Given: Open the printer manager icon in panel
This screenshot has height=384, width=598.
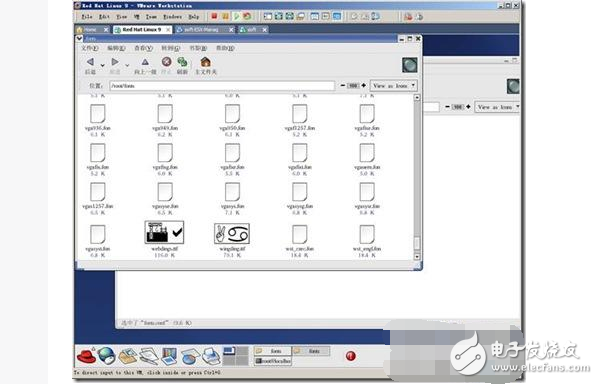Looking at the screenshot, I should click(211, 356).
